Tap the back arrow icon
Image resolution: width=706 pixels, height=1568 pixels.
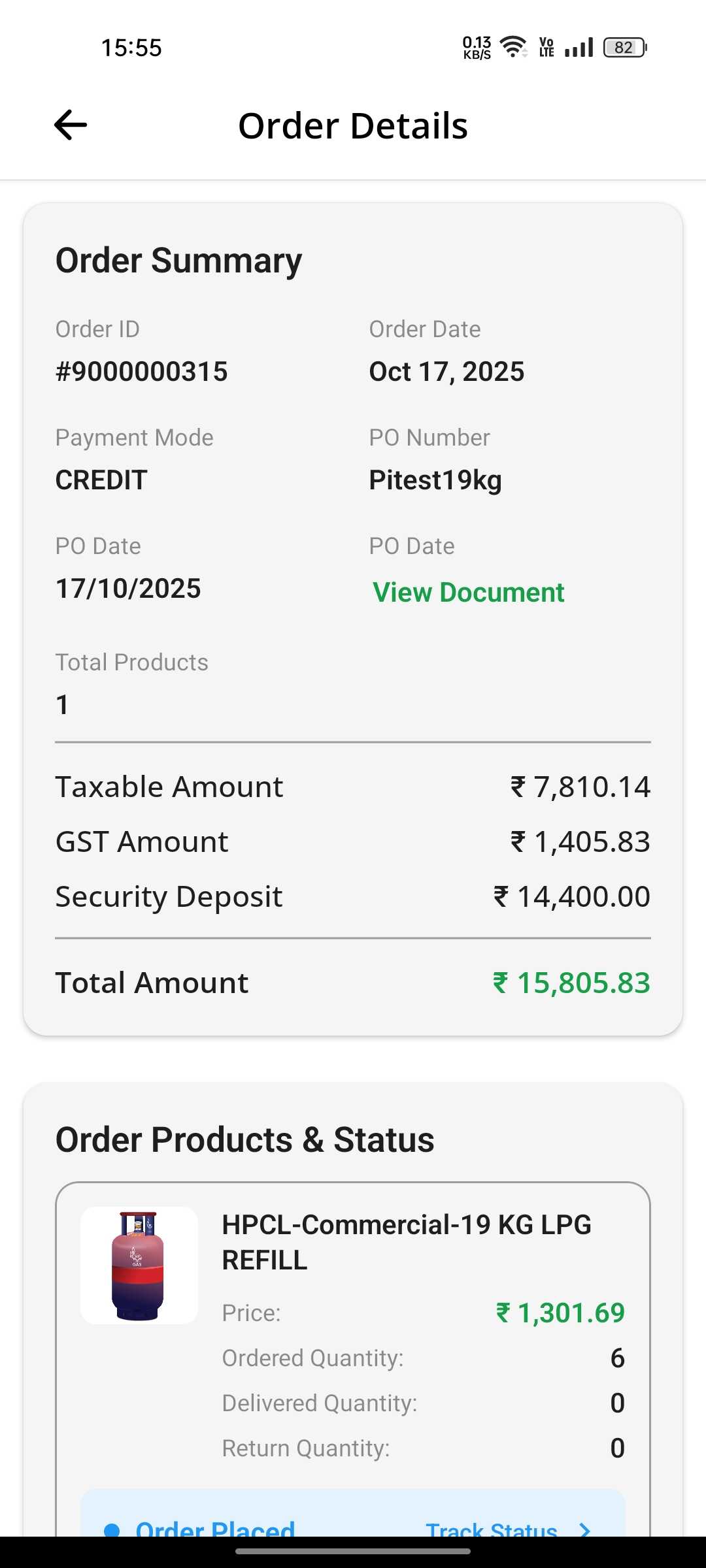point(71,125)
